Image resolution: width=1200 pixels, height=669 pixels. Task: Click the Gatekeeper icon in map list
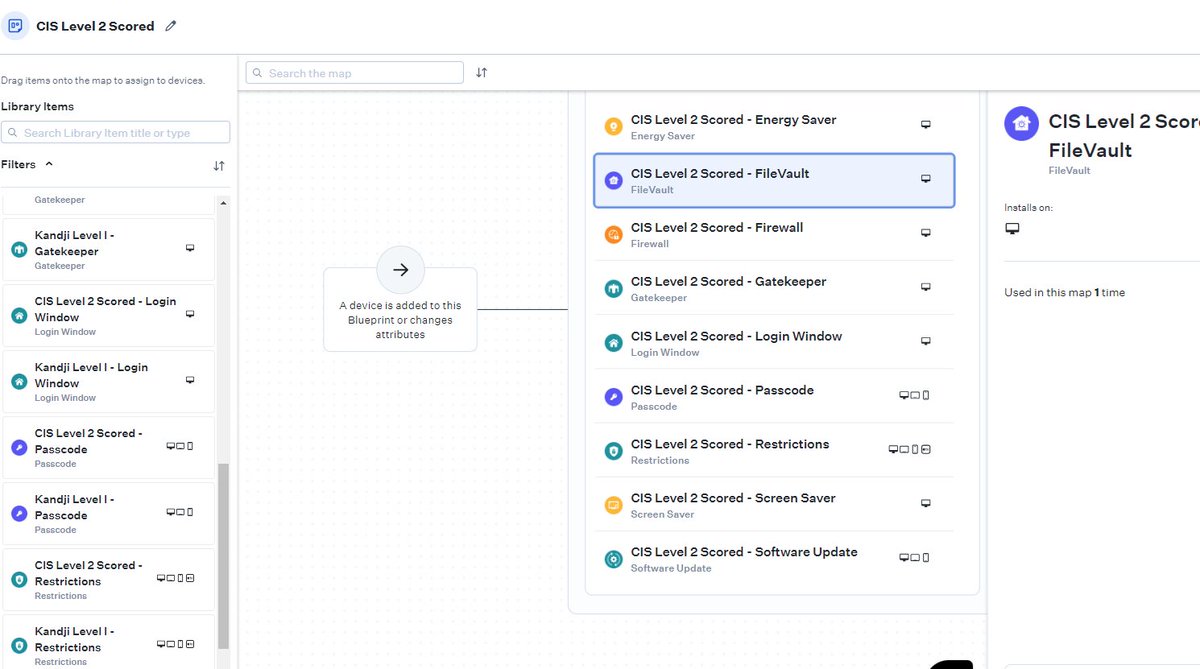(x=614, y=289)
